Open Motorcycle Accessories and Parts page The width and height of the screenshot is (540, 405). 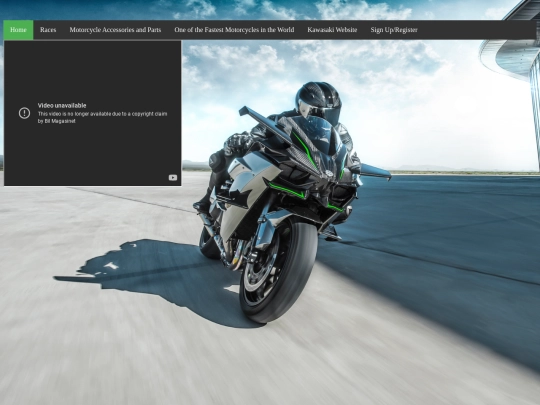tap(115, 30)
